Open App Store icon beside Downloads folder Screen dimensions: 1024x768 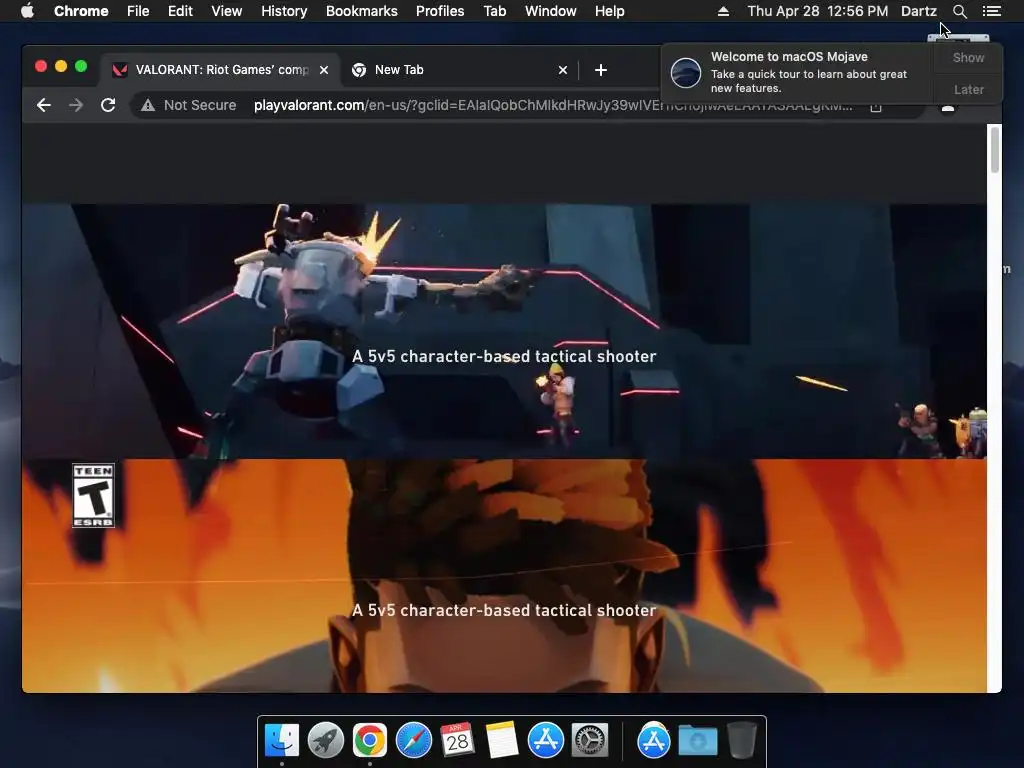pos(654,740)
